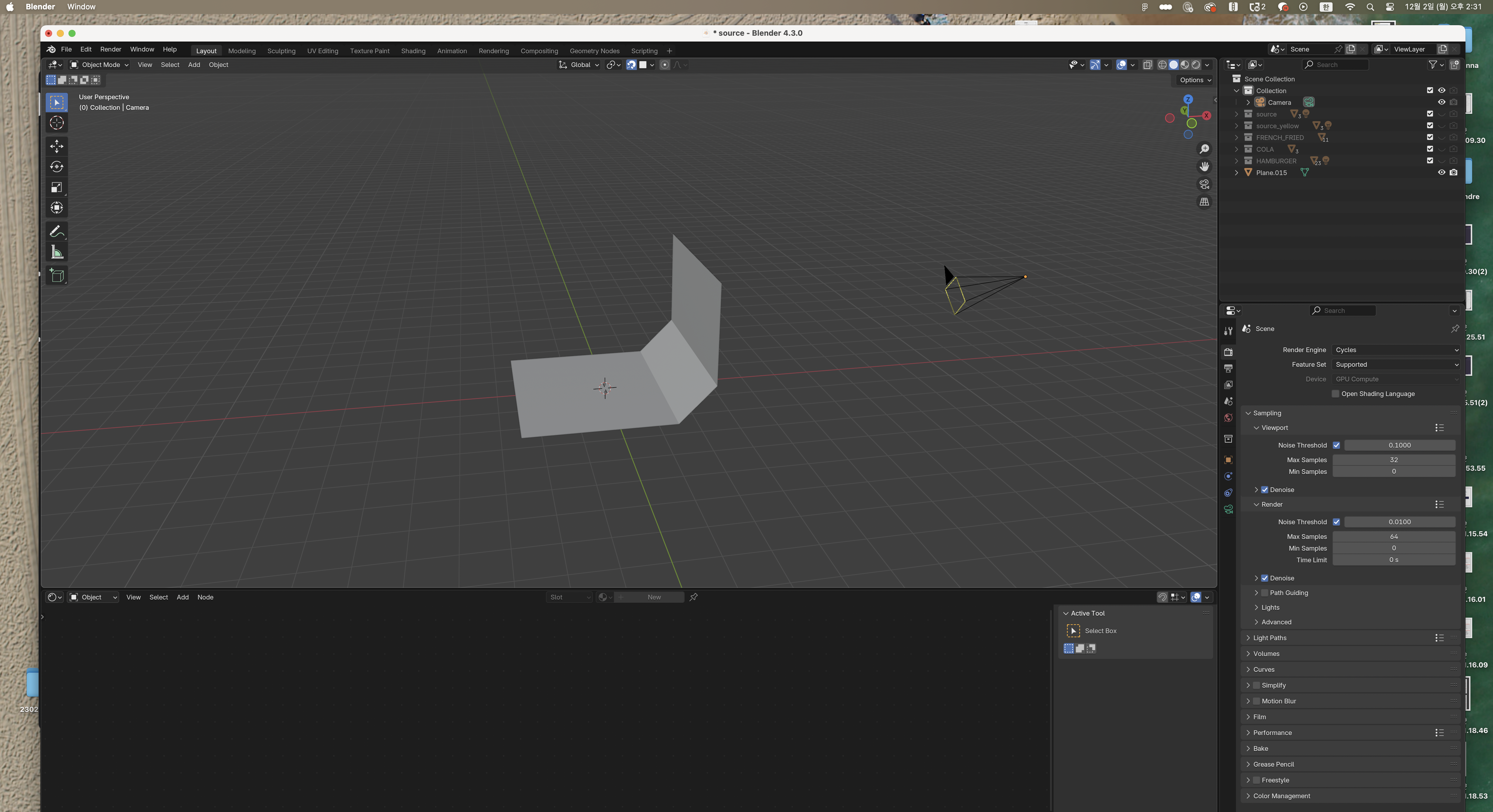1493x812 pixels.
Task: Switch to the Geometry Nodes workspace tab
Action: 594,51
